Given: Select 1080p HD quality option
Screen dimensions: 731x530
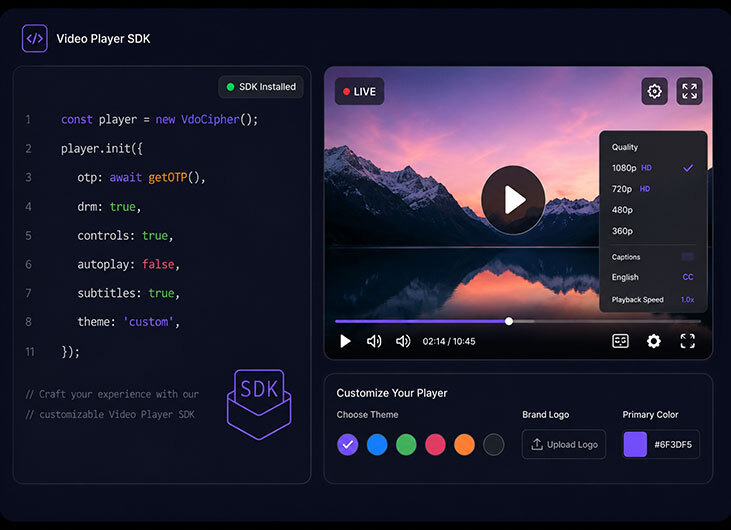Looking at the screenshot, I should (653, 168).
